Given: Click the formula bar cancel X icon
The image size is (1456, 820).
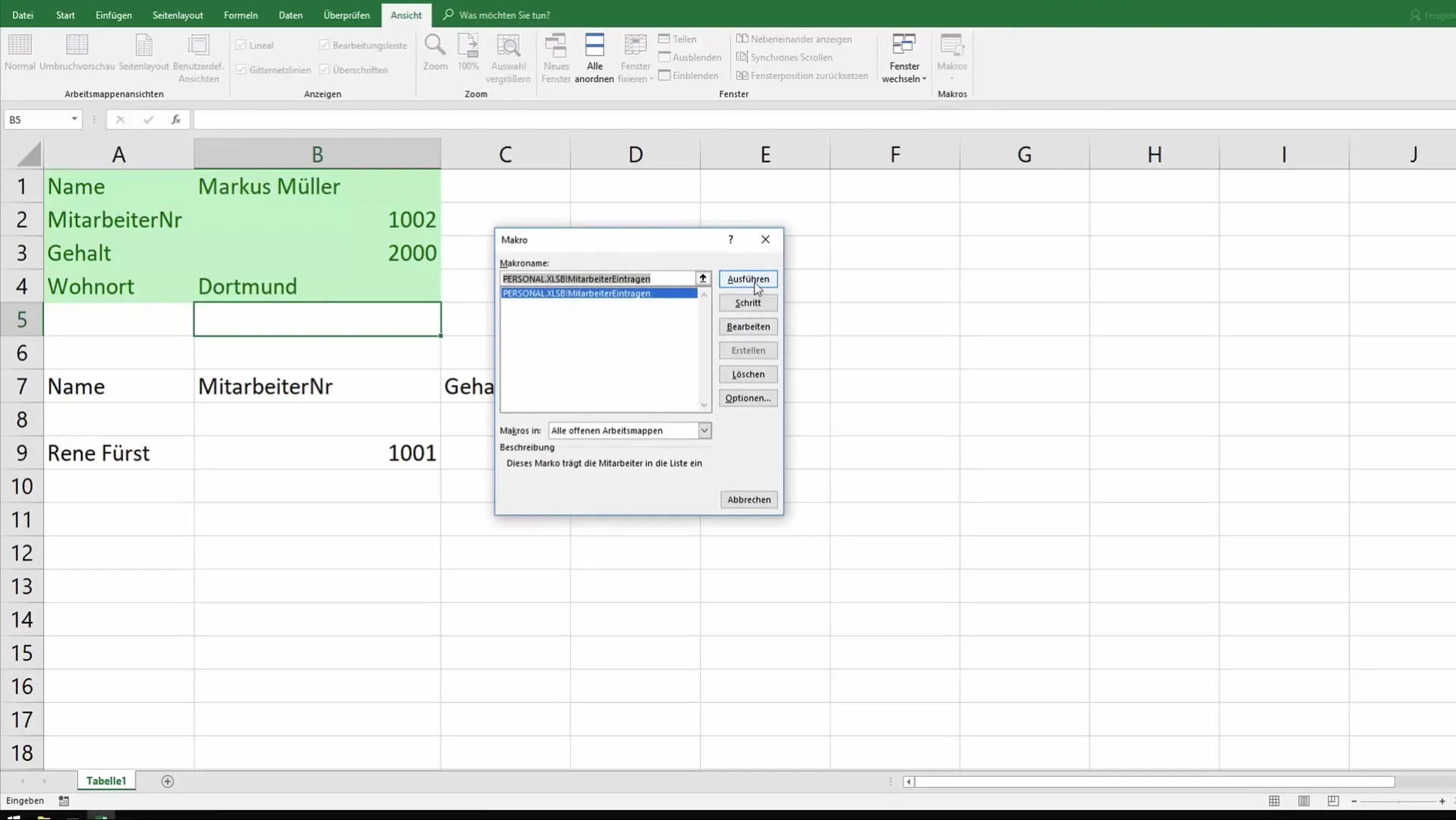Looking at the screenshot, I should coord(120,119).
